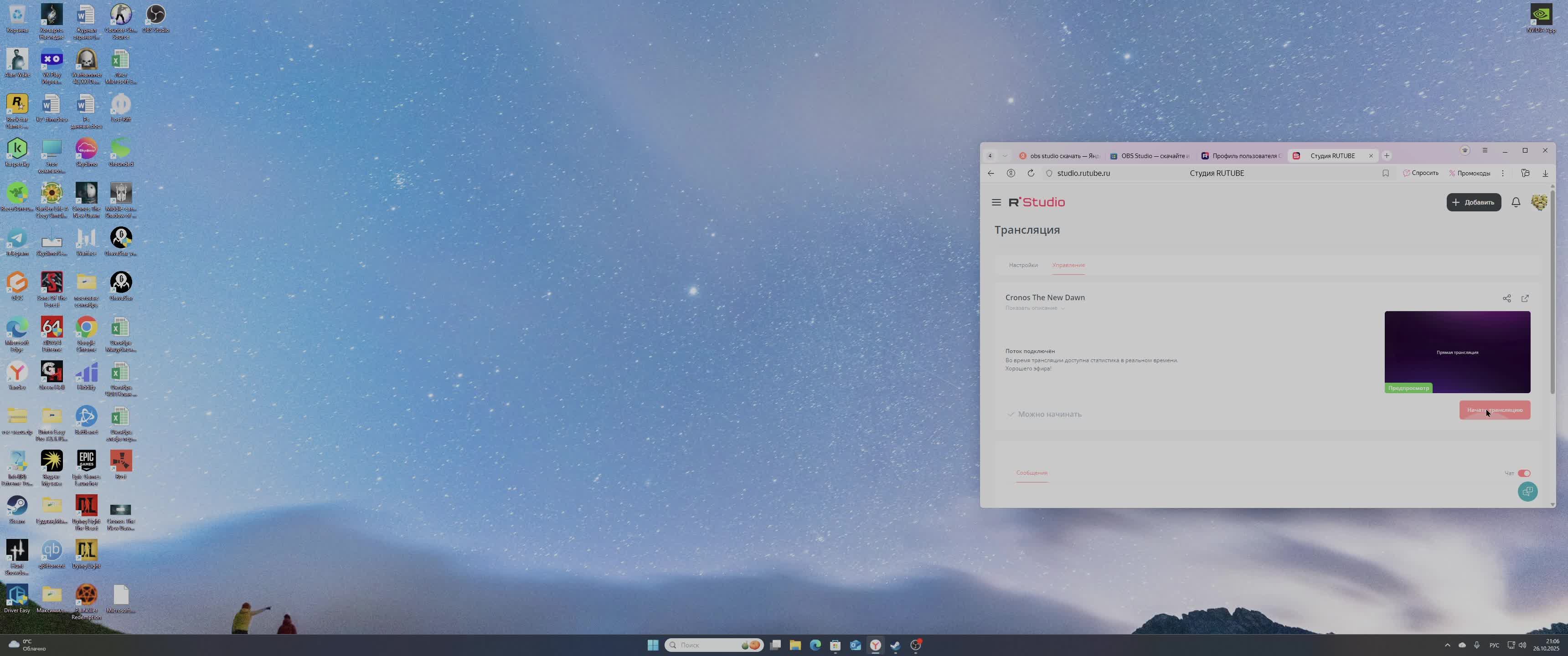
Task: Expand the tab group dropdown arrow
Action: coord(1004,156)
